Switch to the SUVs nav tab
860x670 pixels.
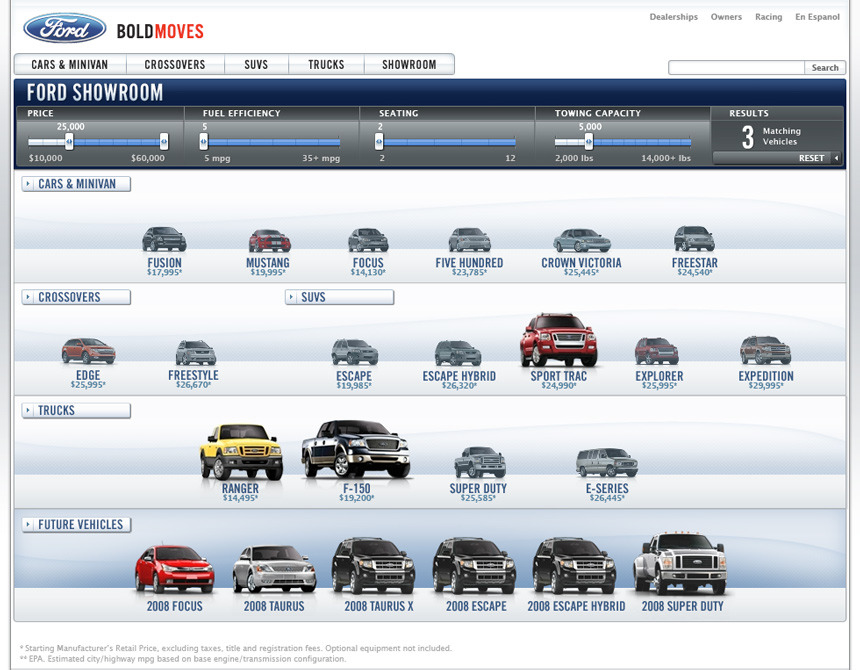click(256, 64)
